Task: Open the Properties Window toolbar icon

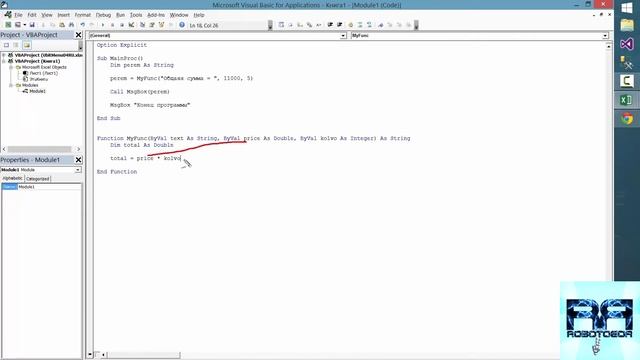Action: (152, 25)
